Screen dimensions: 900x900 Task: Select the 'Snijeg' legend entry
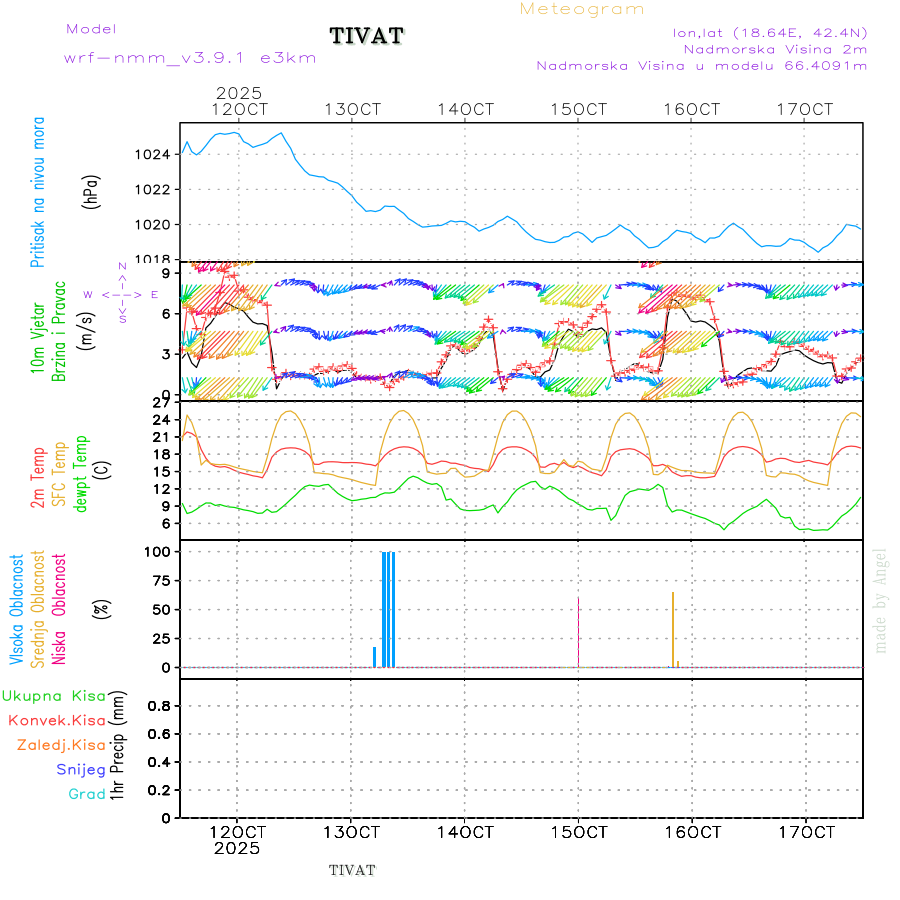[x=80, y=769]
